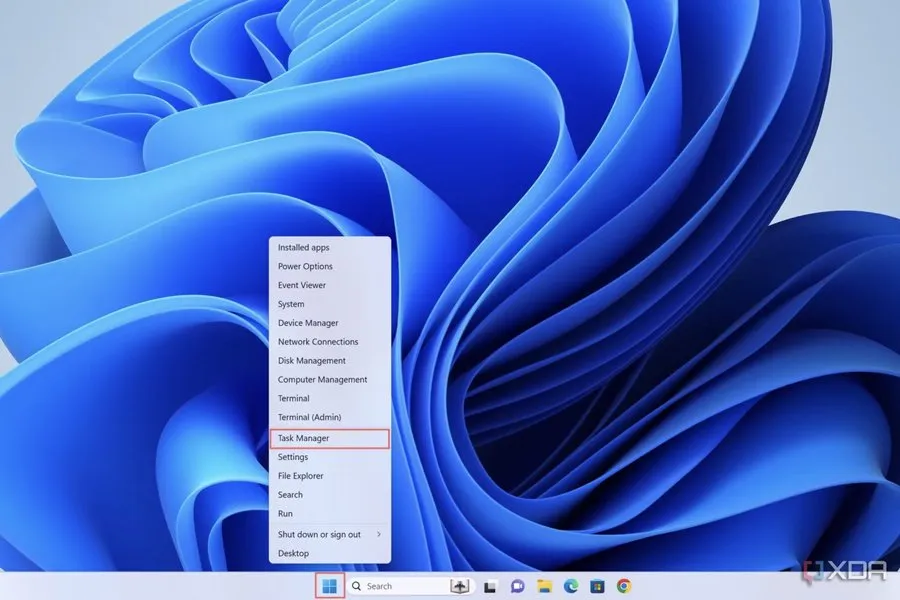Launch Microsoft Edge from the taskbar
The height and width of the screenshot is (600, 900).
(571, 586)
